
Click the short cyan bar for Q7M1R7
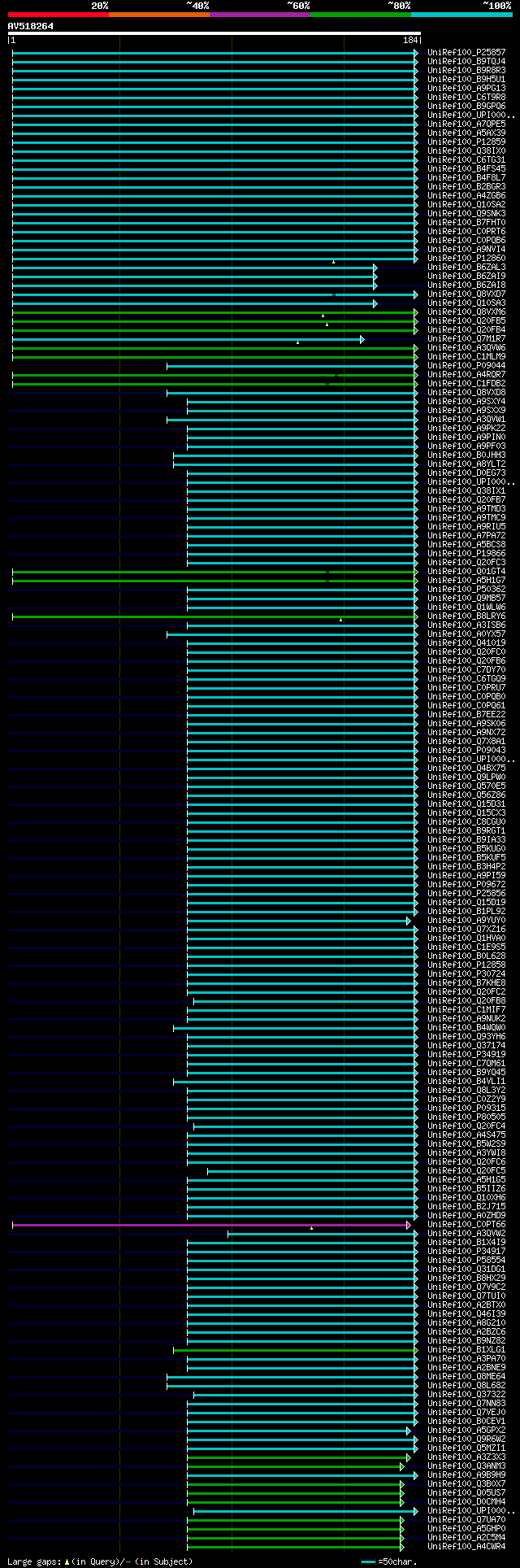[x=188, y=339]
